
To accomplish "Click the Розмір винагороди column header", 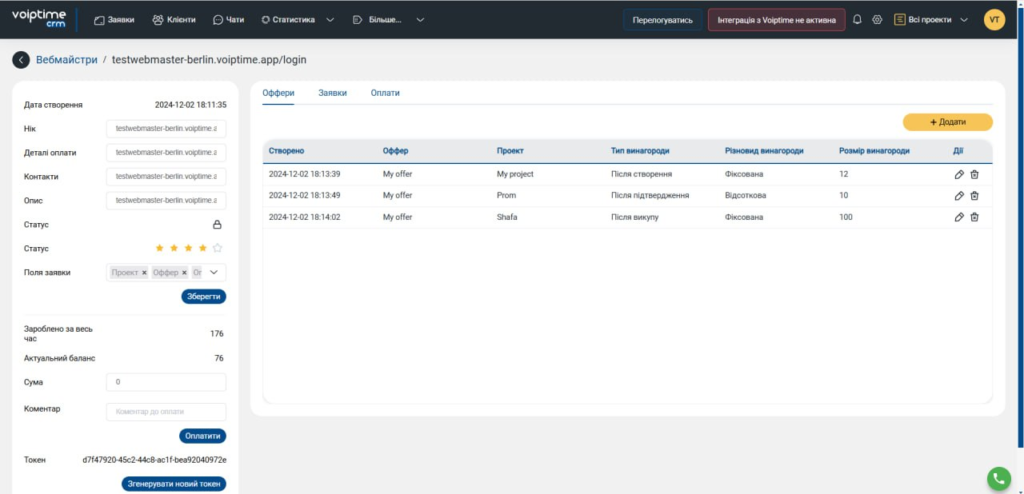I will pos(874,151).
